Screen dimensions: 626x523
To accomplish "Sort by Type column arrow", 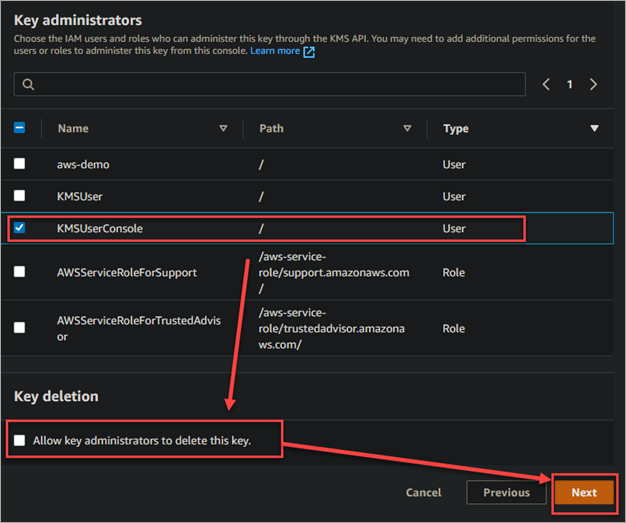I will pyautogui.click(x=594, y=128).
